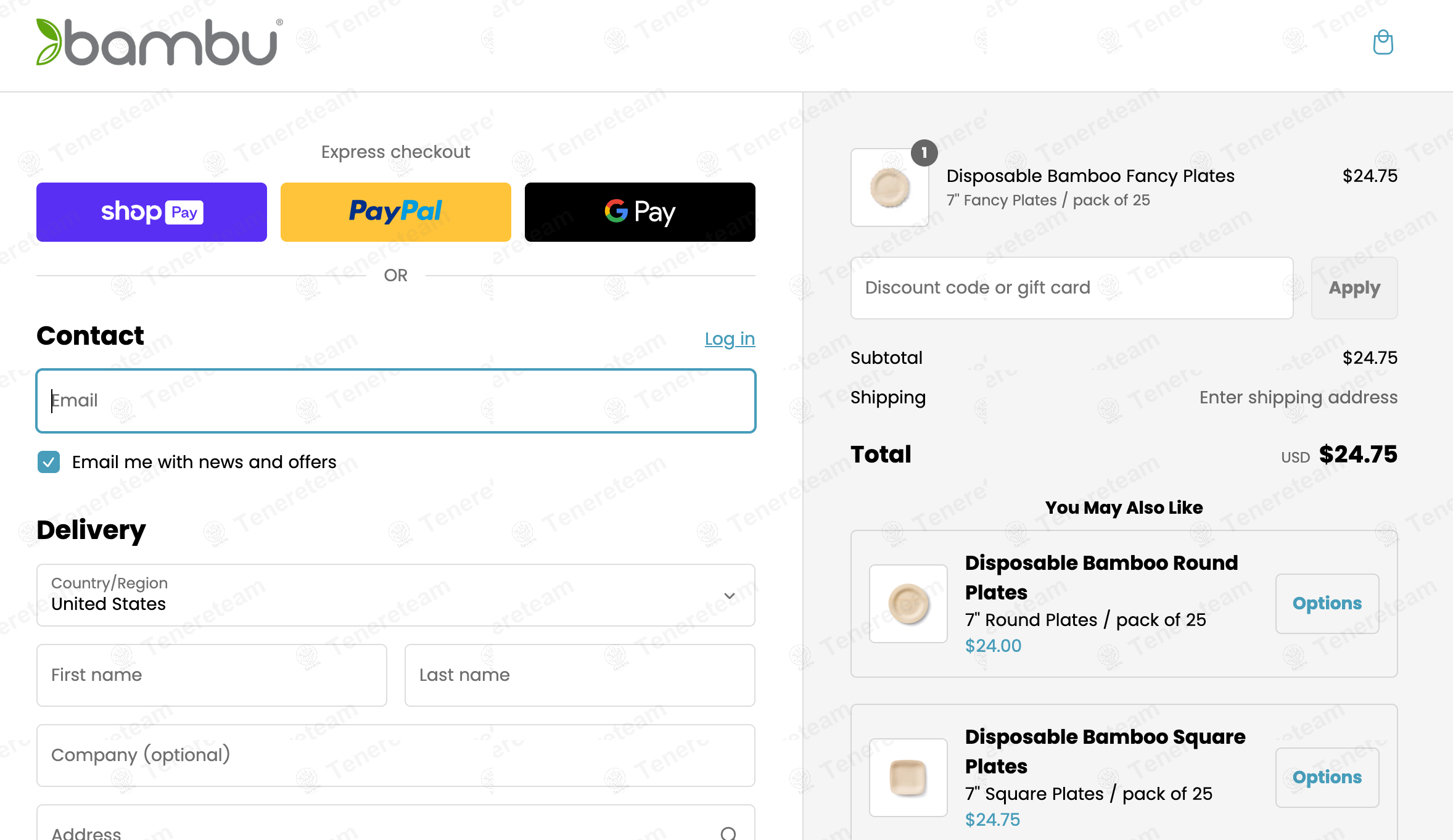Choose Google Pay express checkout

click(640, 212)
